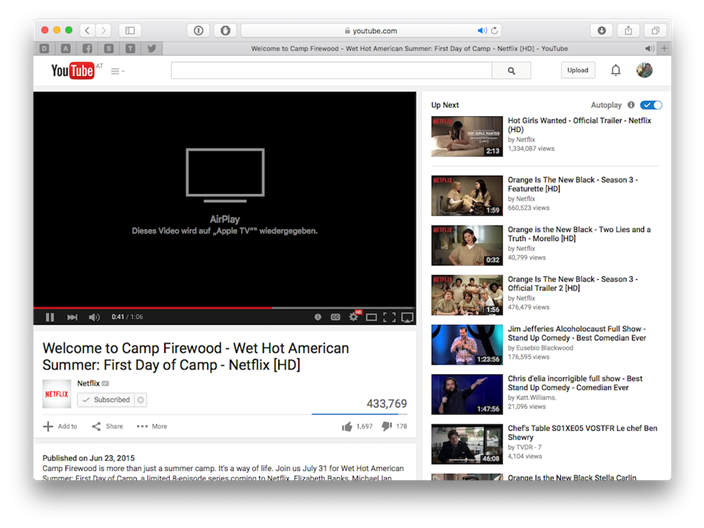Image resolution: width=704 pixels, height=528 pixels.
Task: Open the 1Password extension icon
Action: point(198,31)
